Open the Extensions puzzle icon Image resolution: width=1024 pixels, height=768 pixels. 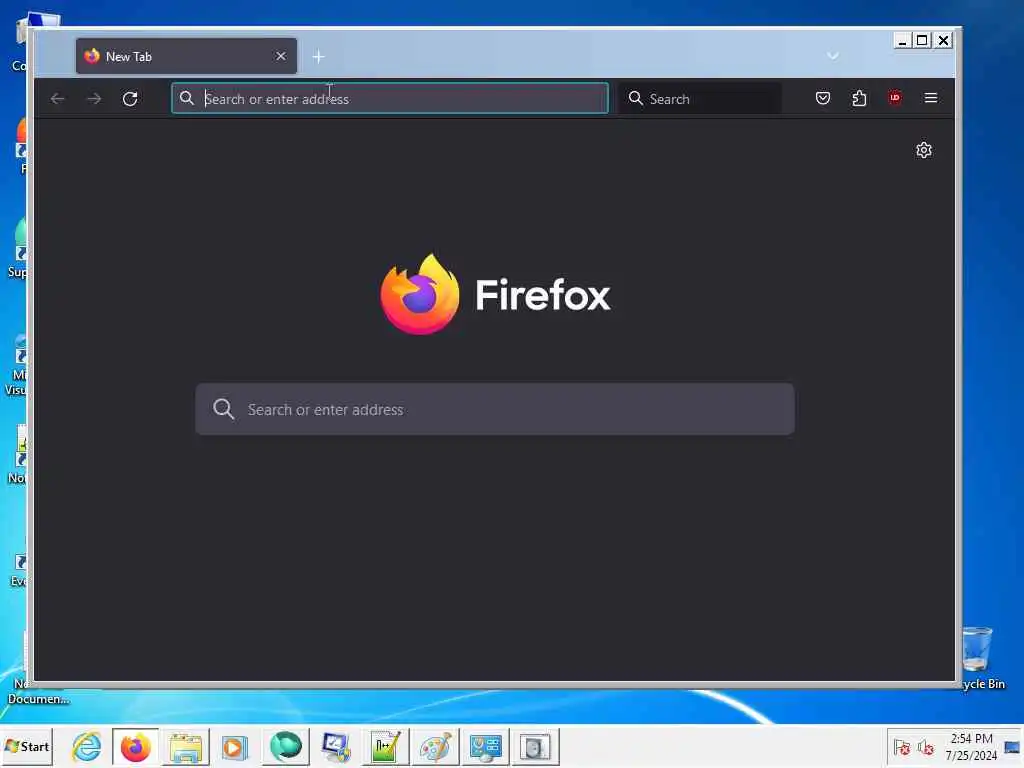859,98
